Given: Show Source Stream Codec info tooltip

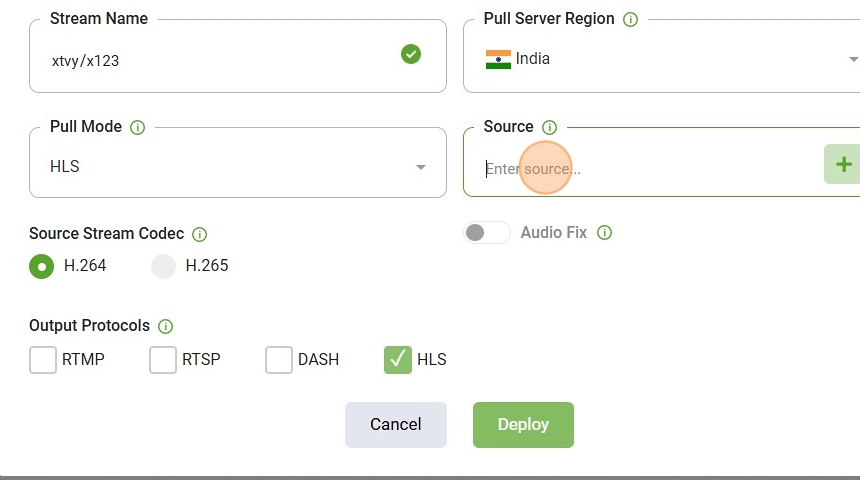Looking at the screenshot, I should coord(199,235).
